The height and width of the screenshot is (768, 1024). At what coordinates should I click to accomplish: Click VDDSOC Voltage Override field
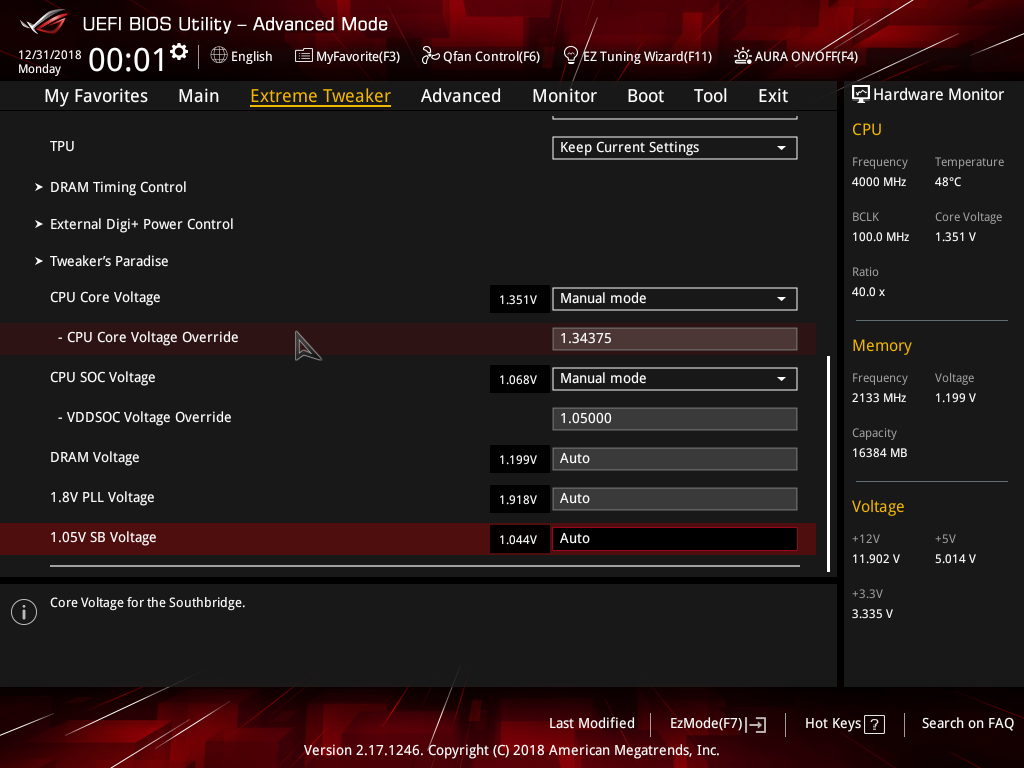click(x=675, y=419)
